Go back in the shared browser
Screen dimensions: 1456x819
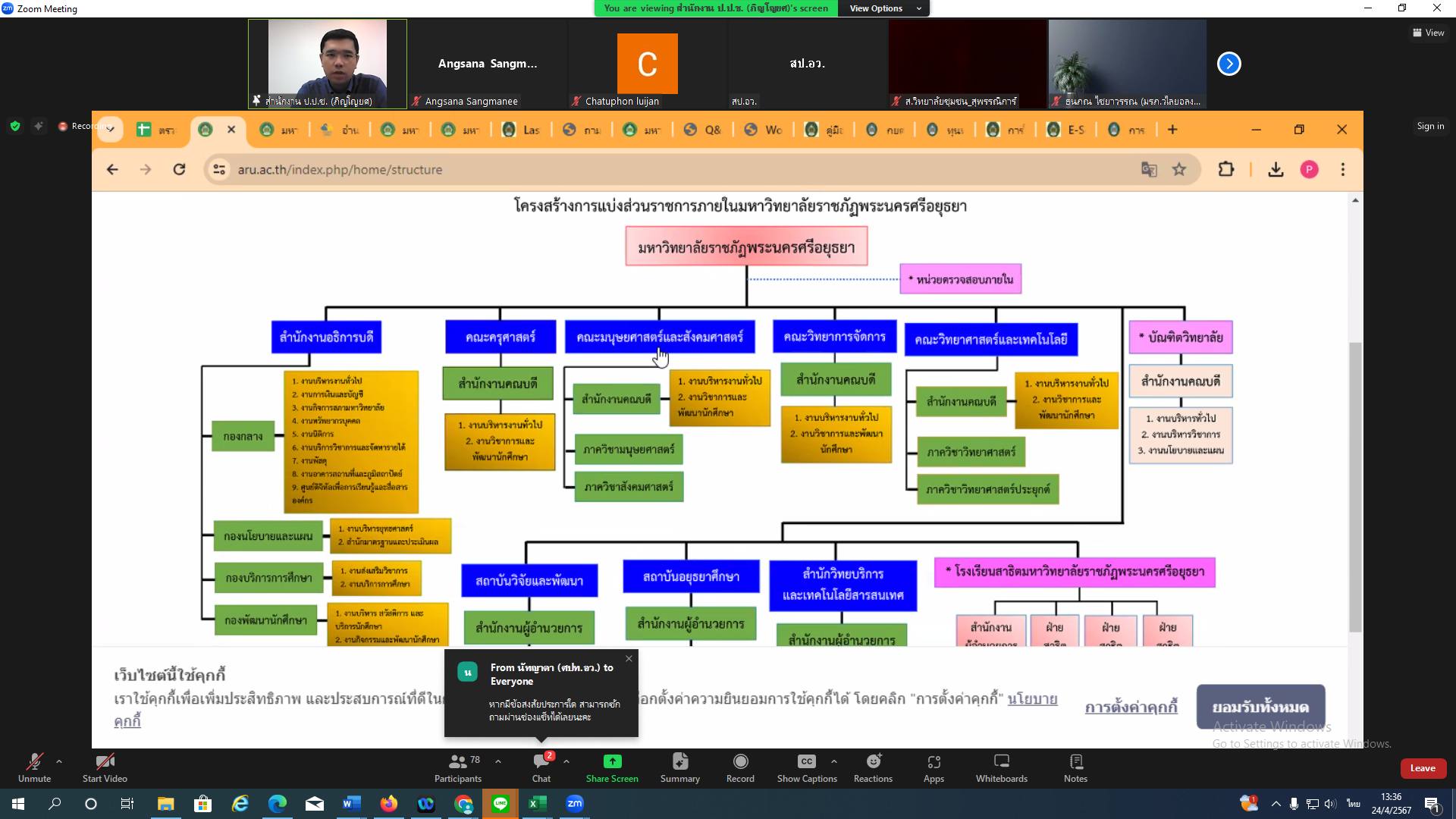tap(112, 170)
